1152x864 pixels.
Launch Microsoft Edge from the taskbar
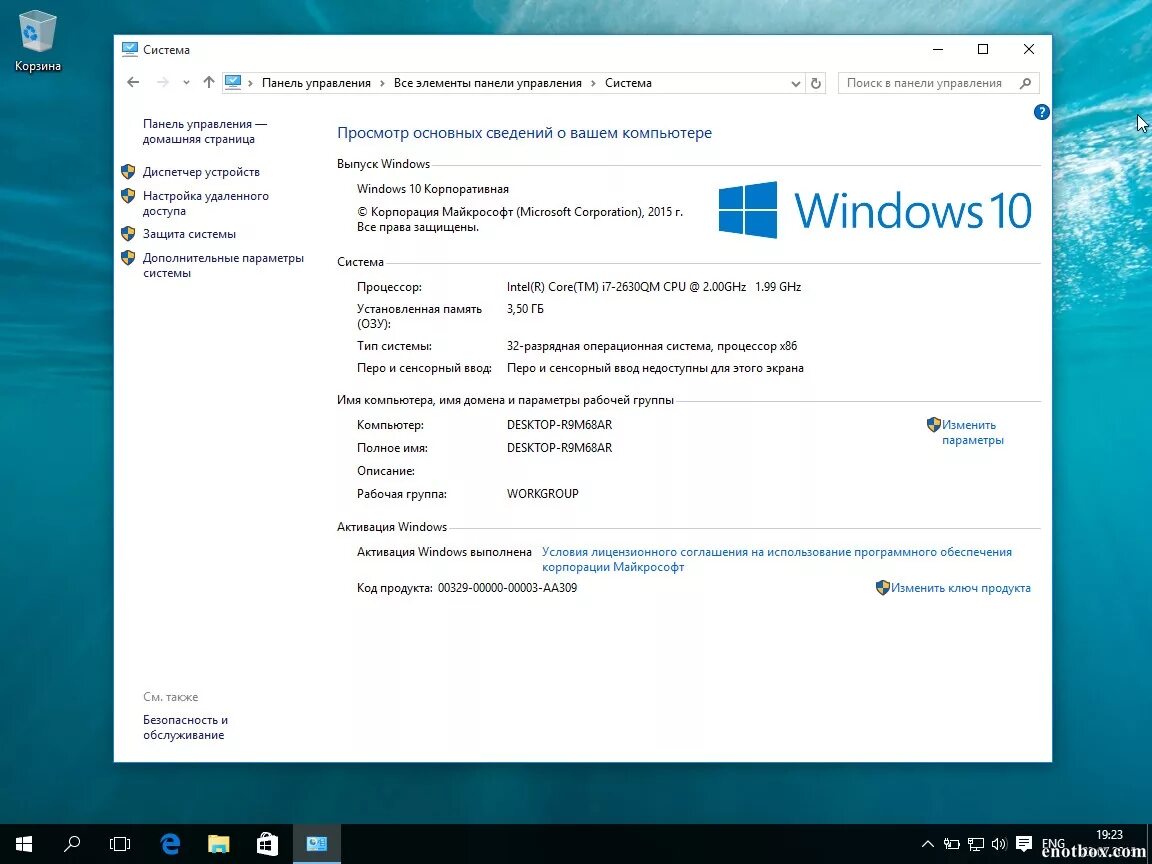[170, 844]
